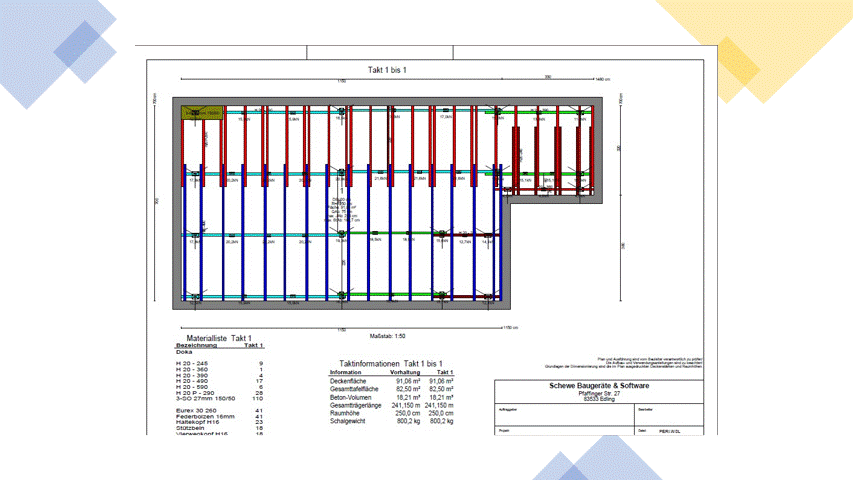
Task: Select 'H 20 P - 290' in the material list
Action: [x=194, y=393]
